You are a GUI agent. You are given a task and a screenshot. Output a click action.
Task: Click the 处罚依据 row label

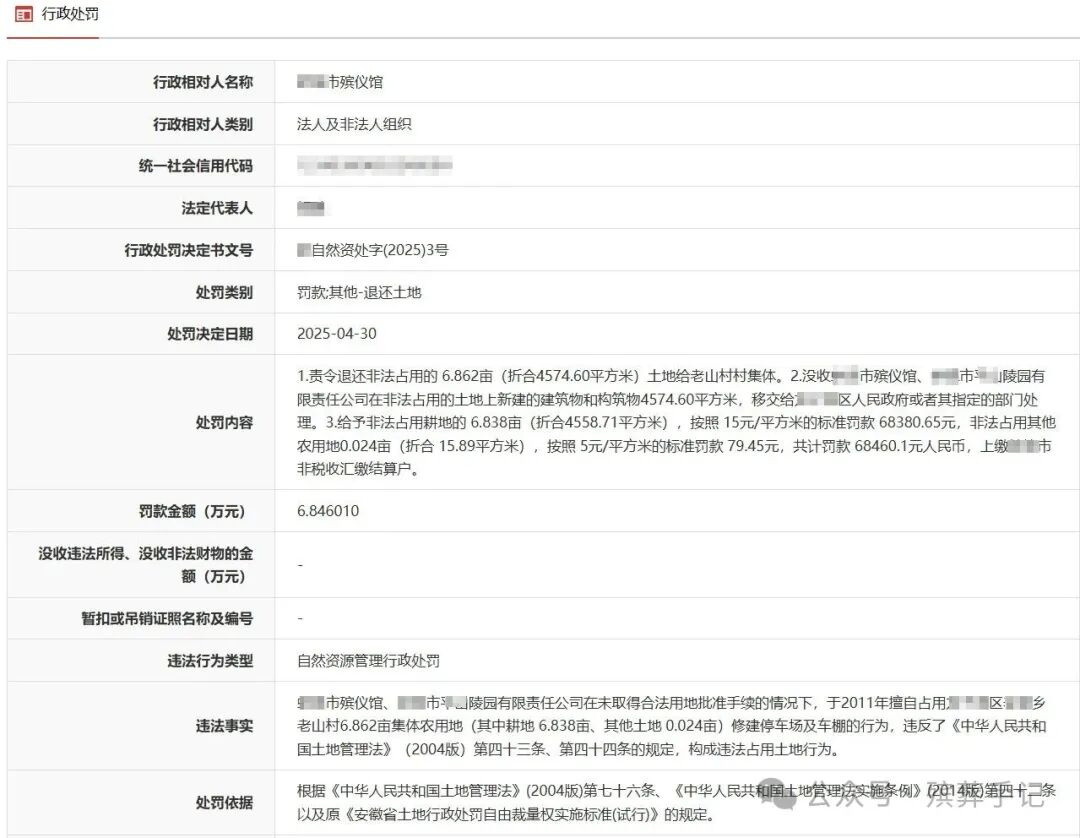(x=224, y=802)
